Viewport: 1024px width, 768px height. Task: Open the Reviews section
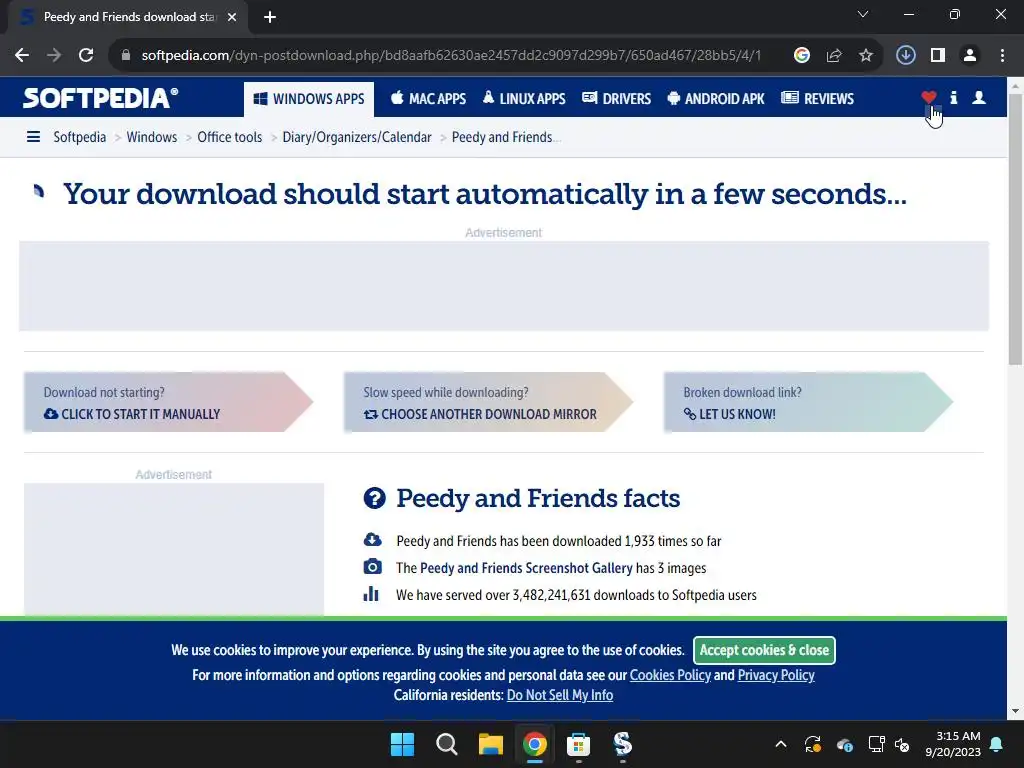point(818,99)
